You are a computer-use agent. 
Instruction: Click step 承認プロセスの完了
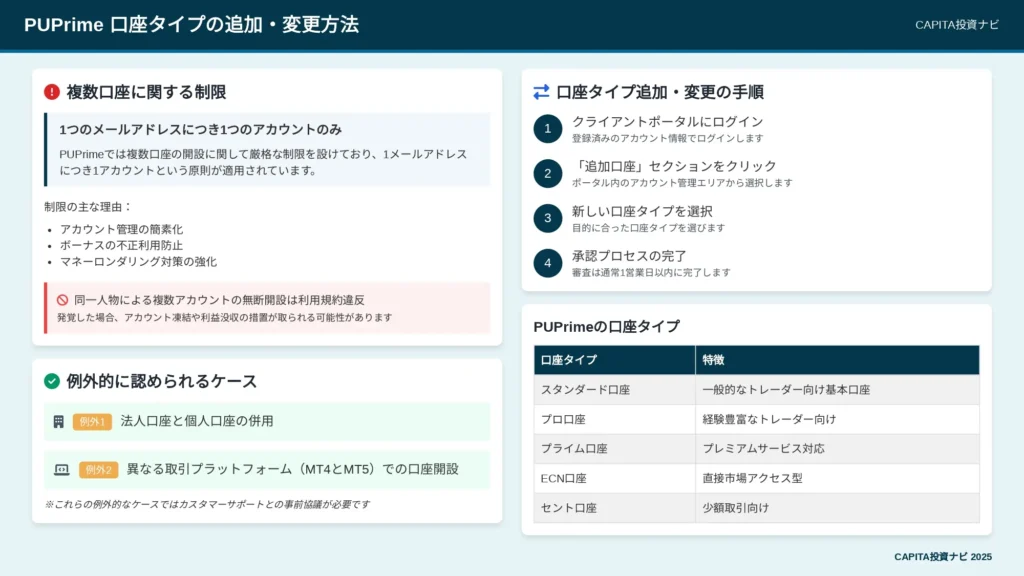click(x=629, y=256)
